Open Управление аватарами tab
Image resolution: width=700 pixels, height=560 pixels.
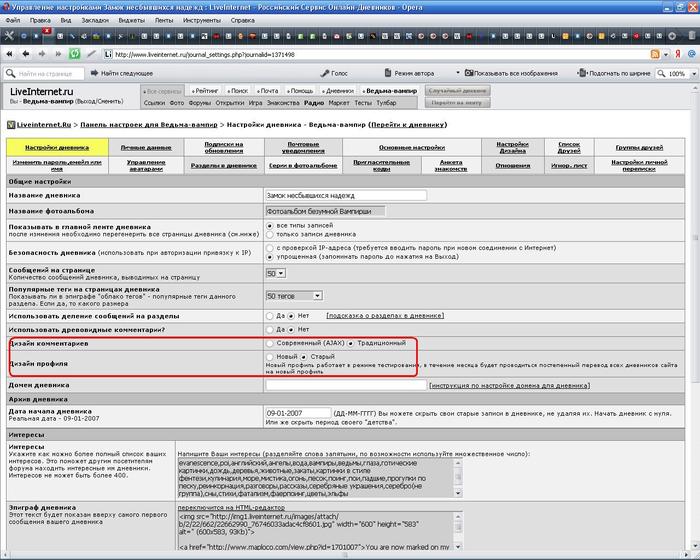click(146, 165)
